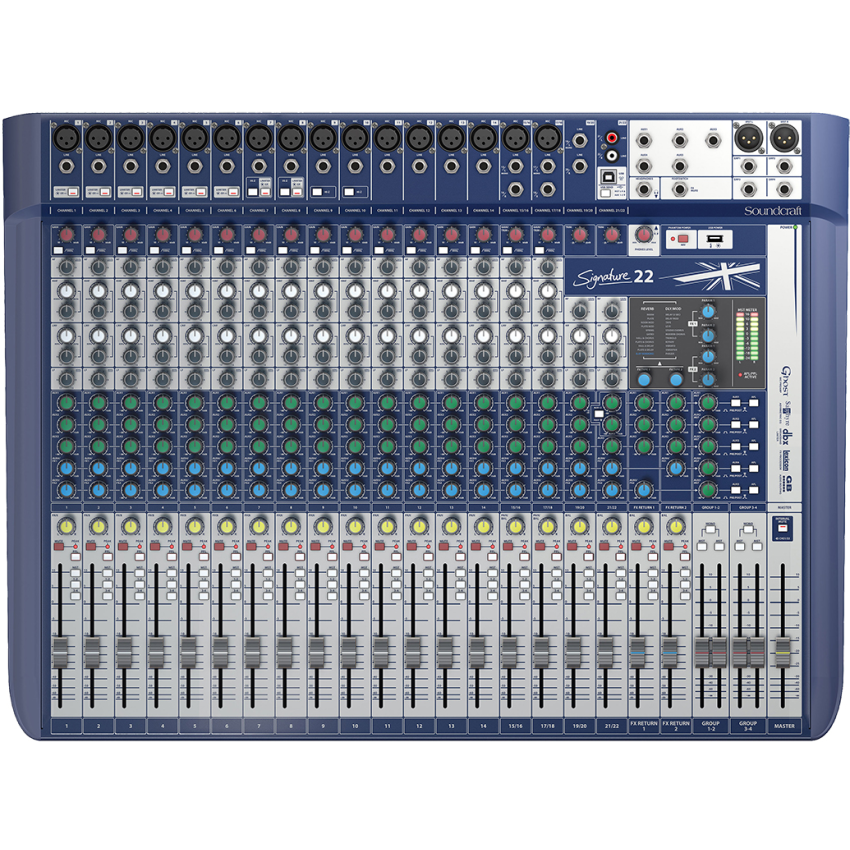The height and width of the screenshot is (850, 850).
Task: Enable the phantom power switch
Action: click(683, 237)
